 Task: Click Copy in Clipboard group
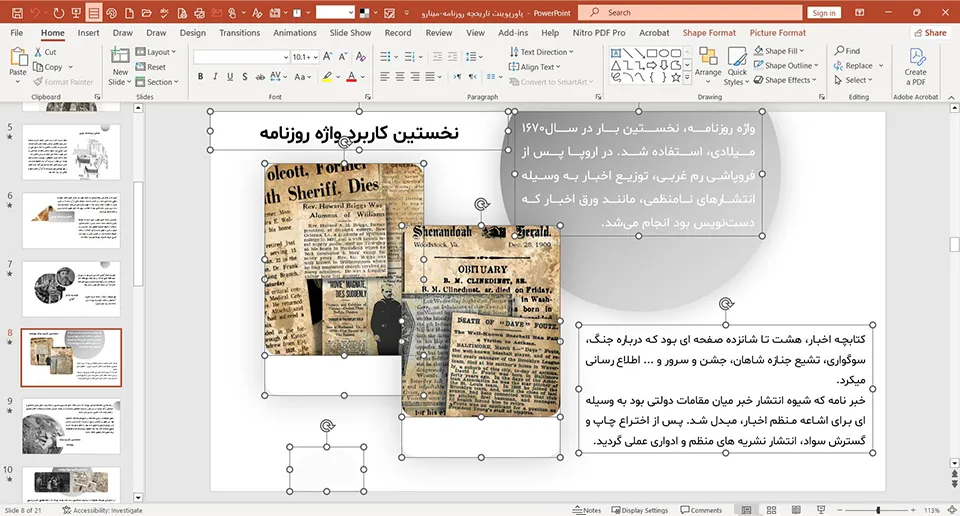tap(48, 67)
